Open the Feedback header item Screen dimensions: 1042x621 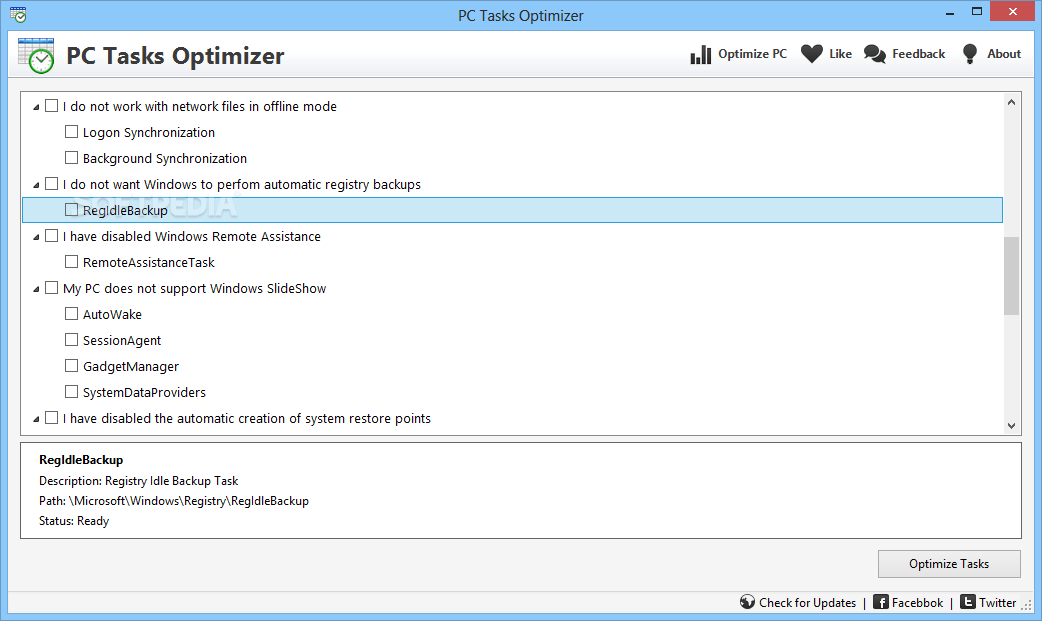point(918,54)
